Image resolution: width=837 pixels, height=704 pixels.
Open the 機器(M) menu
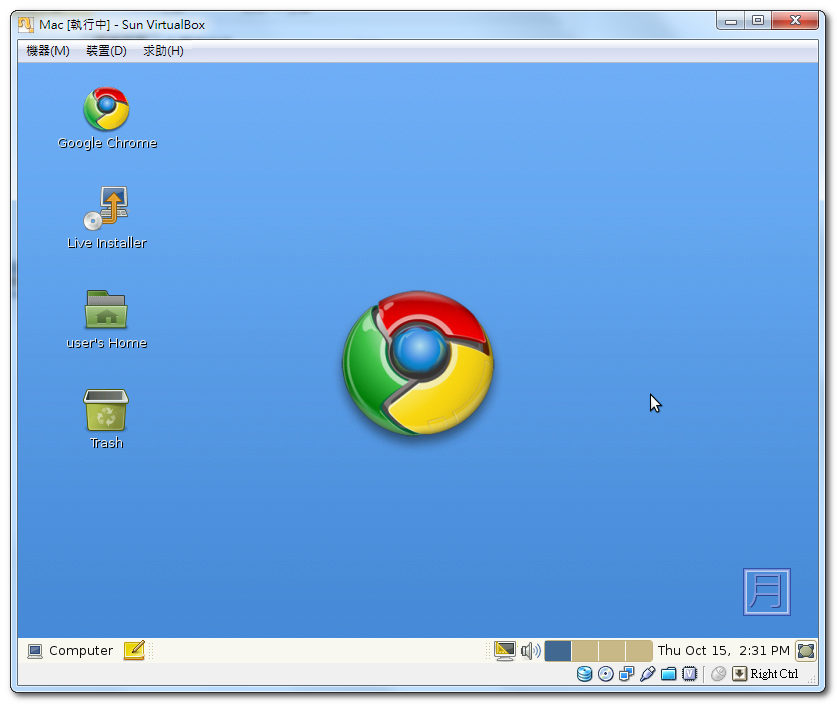(x=47, y=51)
